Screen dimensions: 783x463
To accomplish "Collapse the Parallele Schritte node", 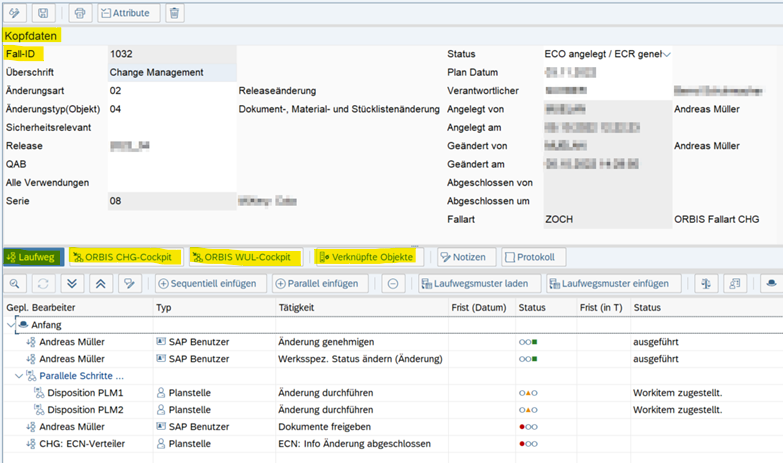I will pyautogui.click(x=19, y=376).
